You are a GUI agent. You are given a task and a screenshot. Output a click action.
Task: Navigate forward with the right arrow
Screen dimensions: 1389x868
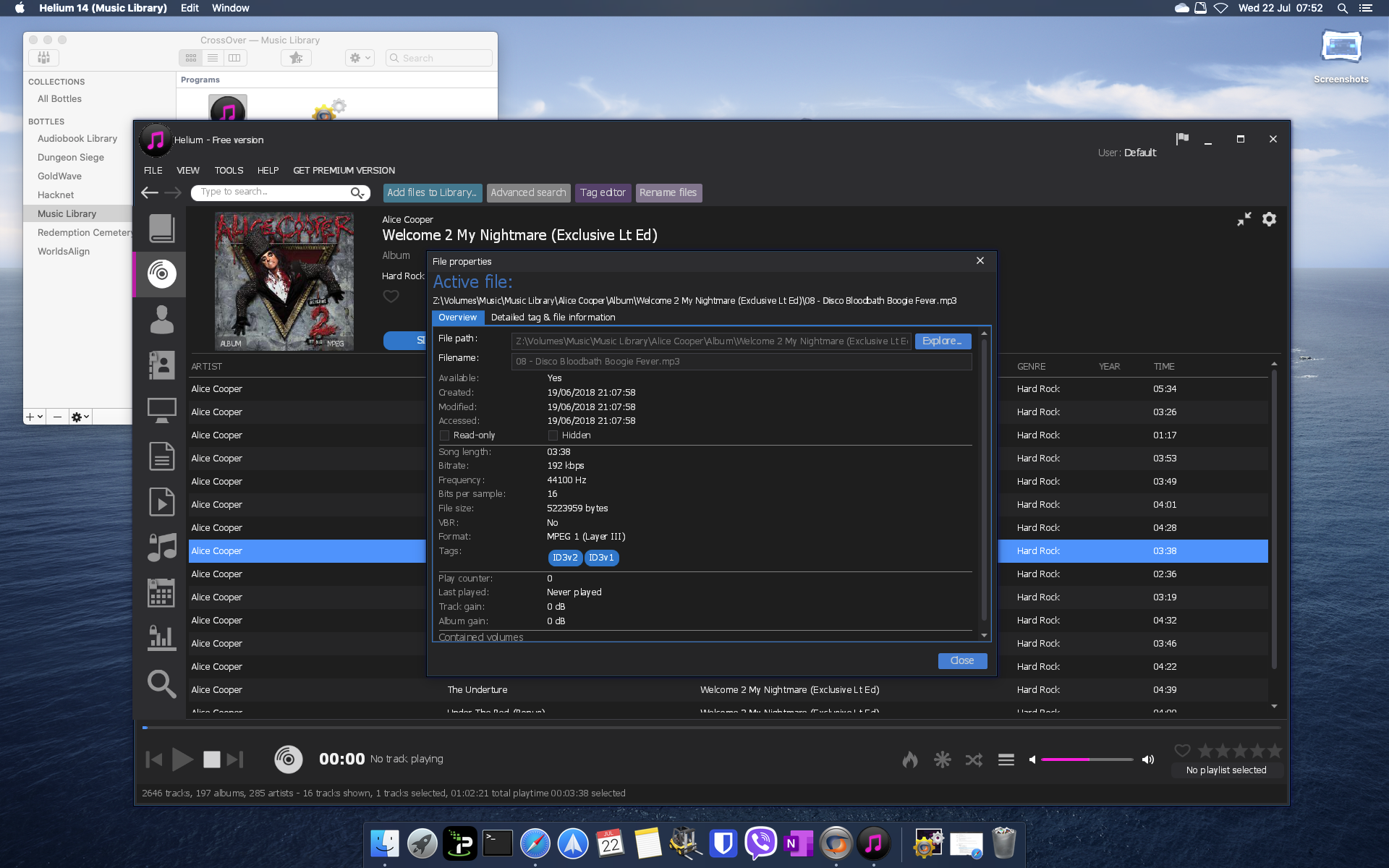173,192
